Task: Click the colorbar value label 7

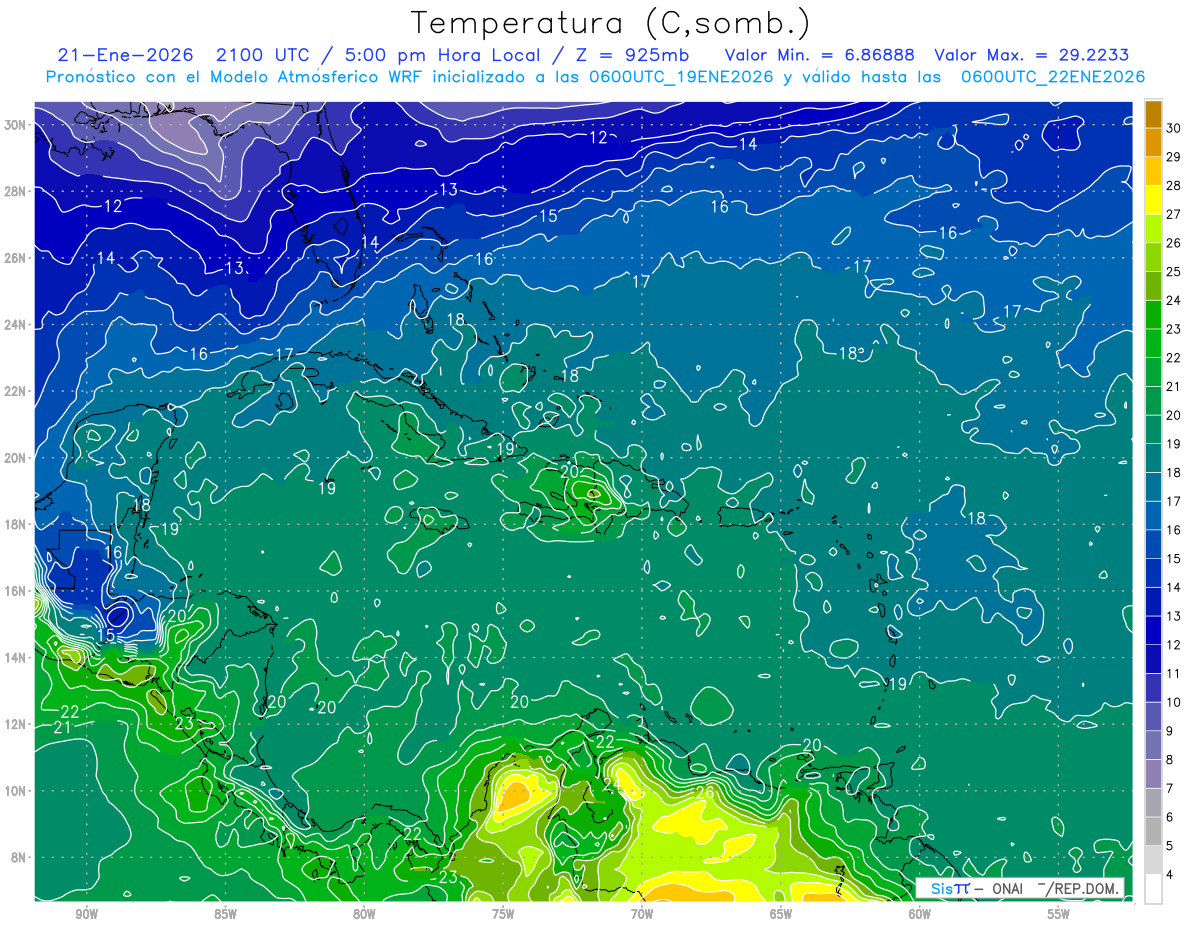Action: coord(1171,789)
